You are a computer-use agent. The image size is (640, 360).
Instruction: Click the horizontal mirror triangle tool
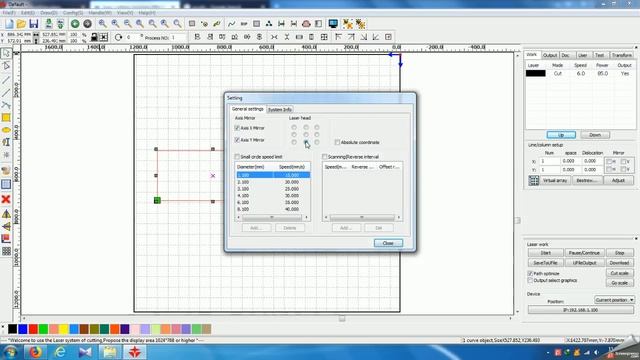tap(6, 213)
